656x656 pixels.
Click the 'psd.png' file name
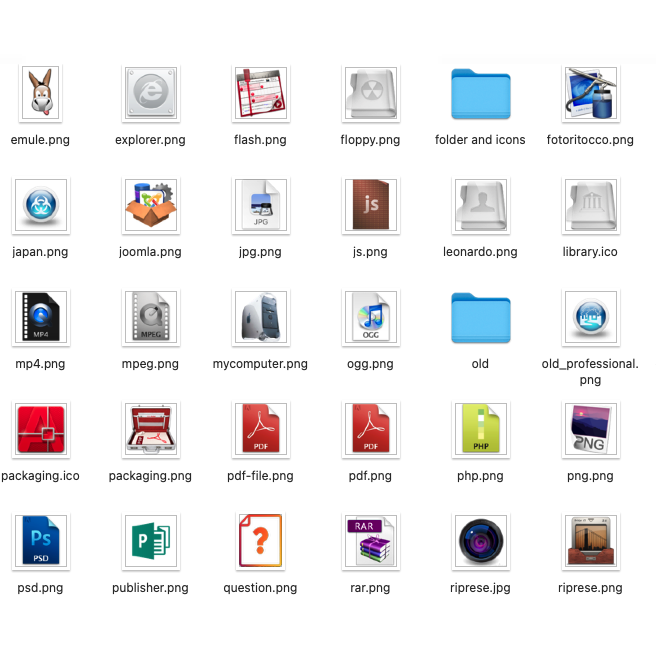(x=40, y=588)
